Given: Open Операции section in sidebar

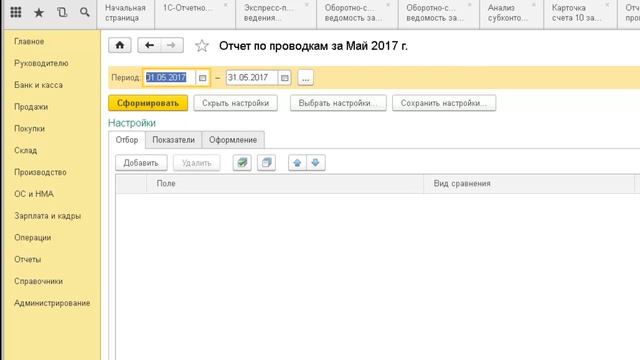Looking at the screenshot, I should [x=33, y=238].
